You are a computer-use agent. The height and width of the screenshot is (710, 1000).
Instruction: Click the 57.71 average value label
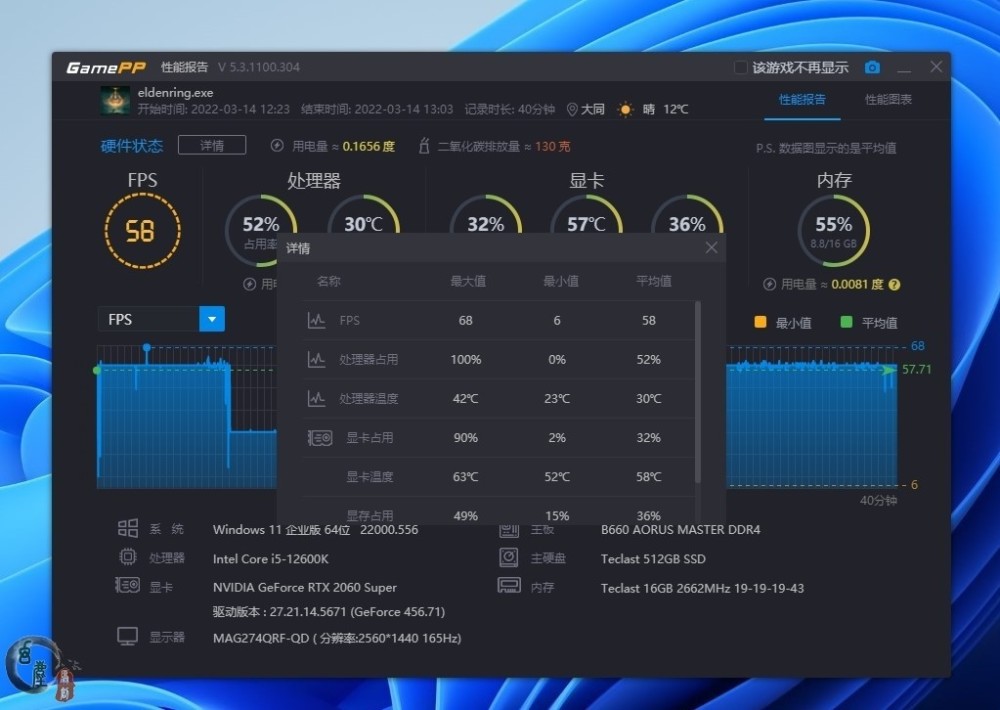coord(916,369)
